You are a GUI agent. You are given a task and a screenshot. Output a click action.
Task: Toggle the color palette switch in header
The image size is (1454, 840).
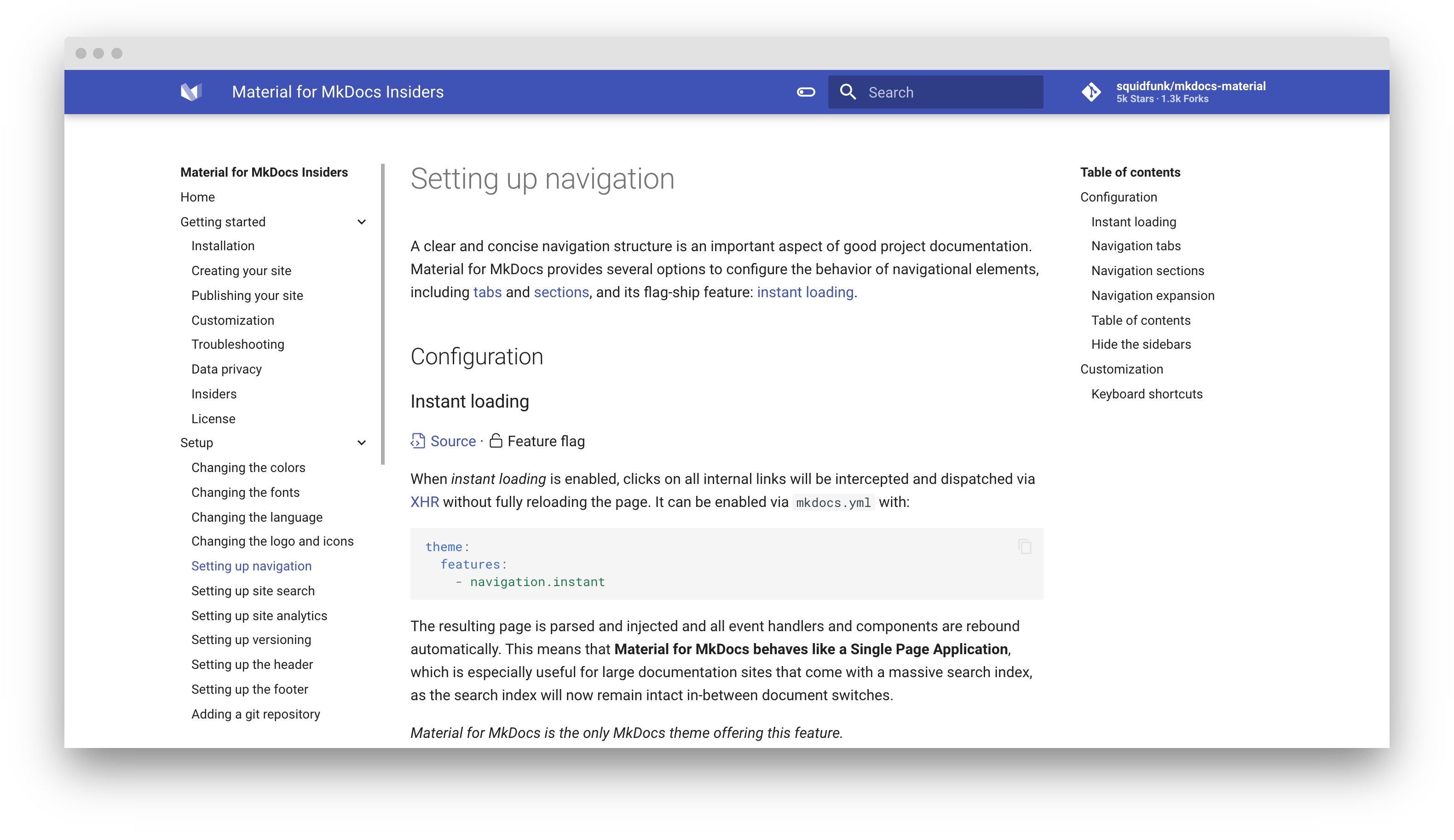(806, 92)
